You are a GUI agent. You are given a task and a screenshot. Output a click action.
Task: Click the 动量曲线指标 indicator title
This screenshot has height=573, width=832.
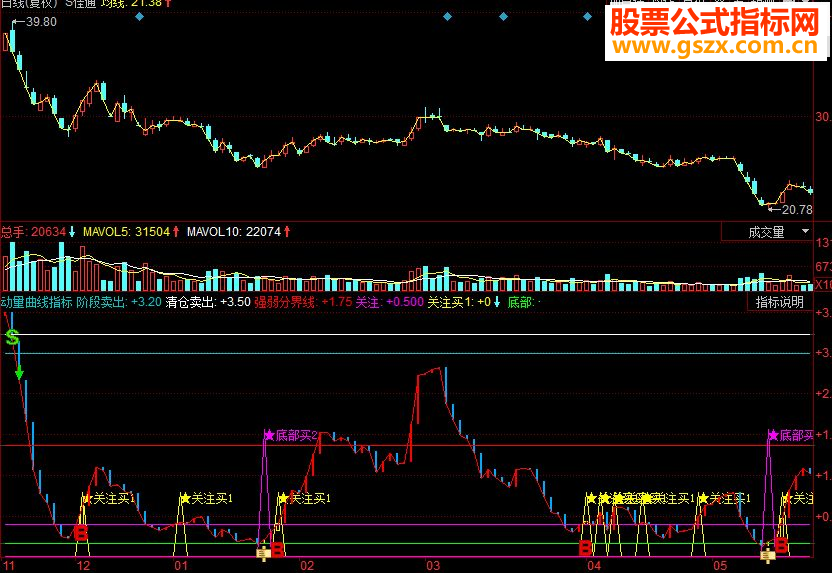click(x=36, y=302)
